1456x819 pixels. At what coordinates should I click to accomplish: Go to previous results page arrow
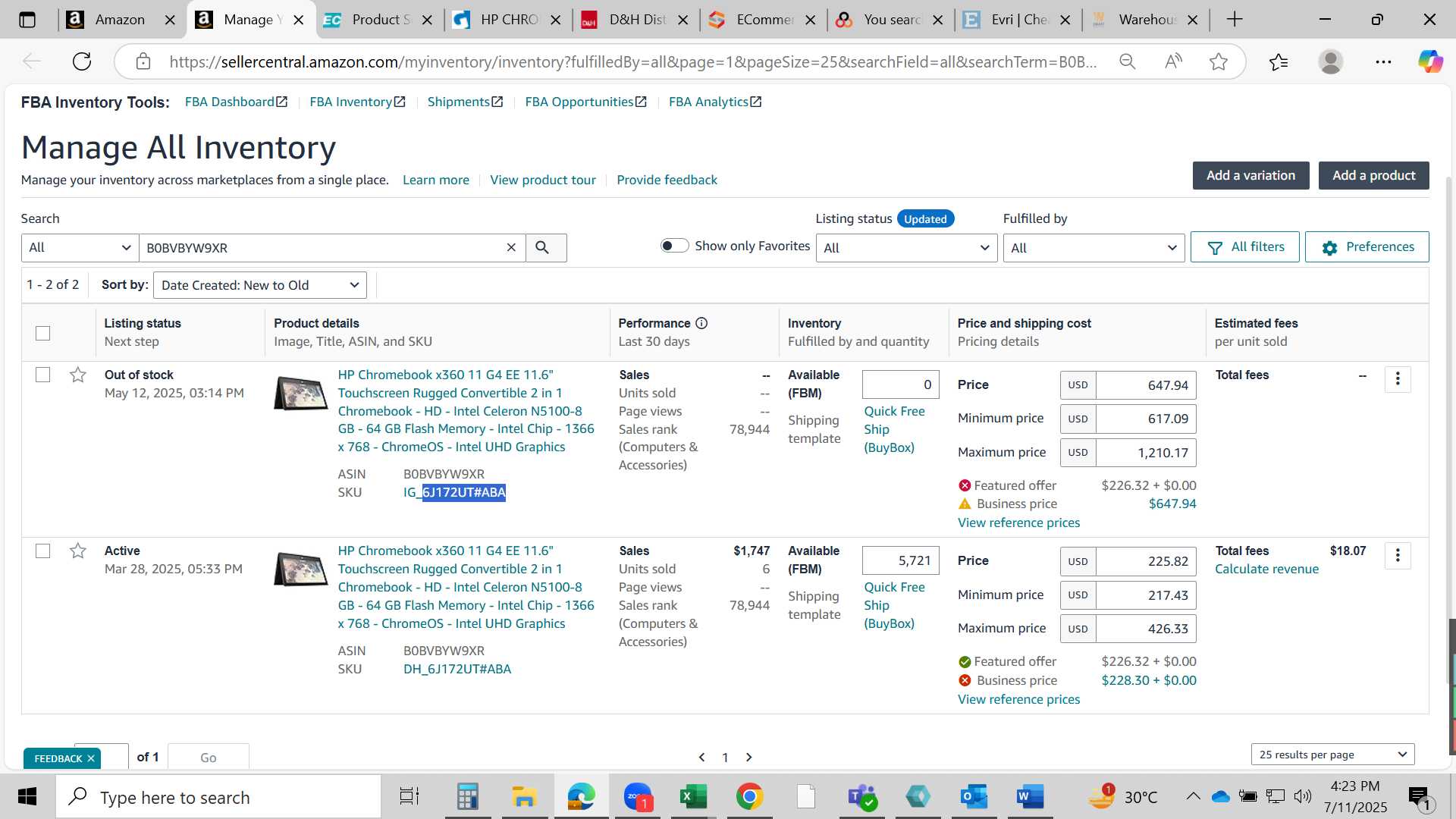click(702, 757)
